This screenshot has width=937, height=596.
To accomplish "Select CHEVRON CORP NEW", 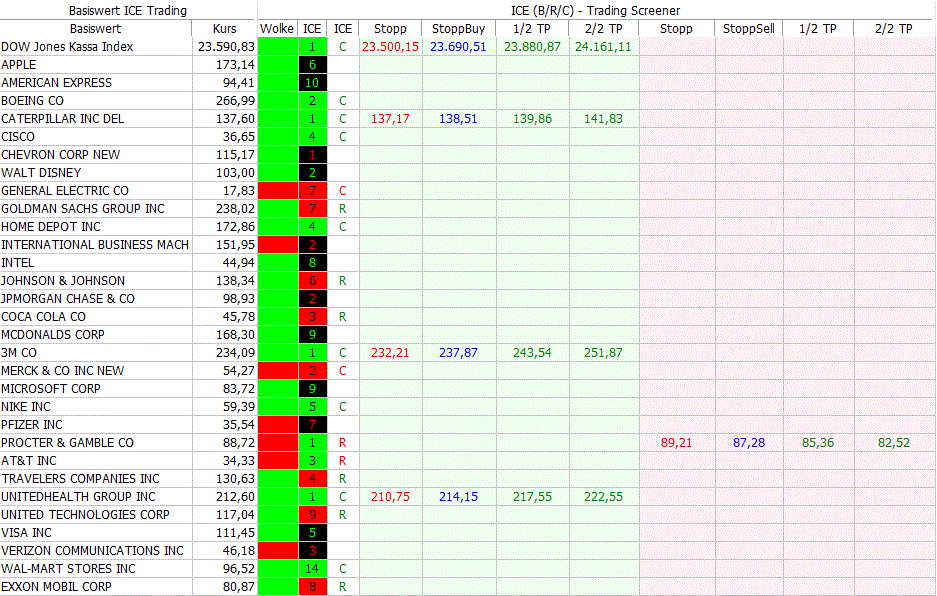I will coord(60,154).
